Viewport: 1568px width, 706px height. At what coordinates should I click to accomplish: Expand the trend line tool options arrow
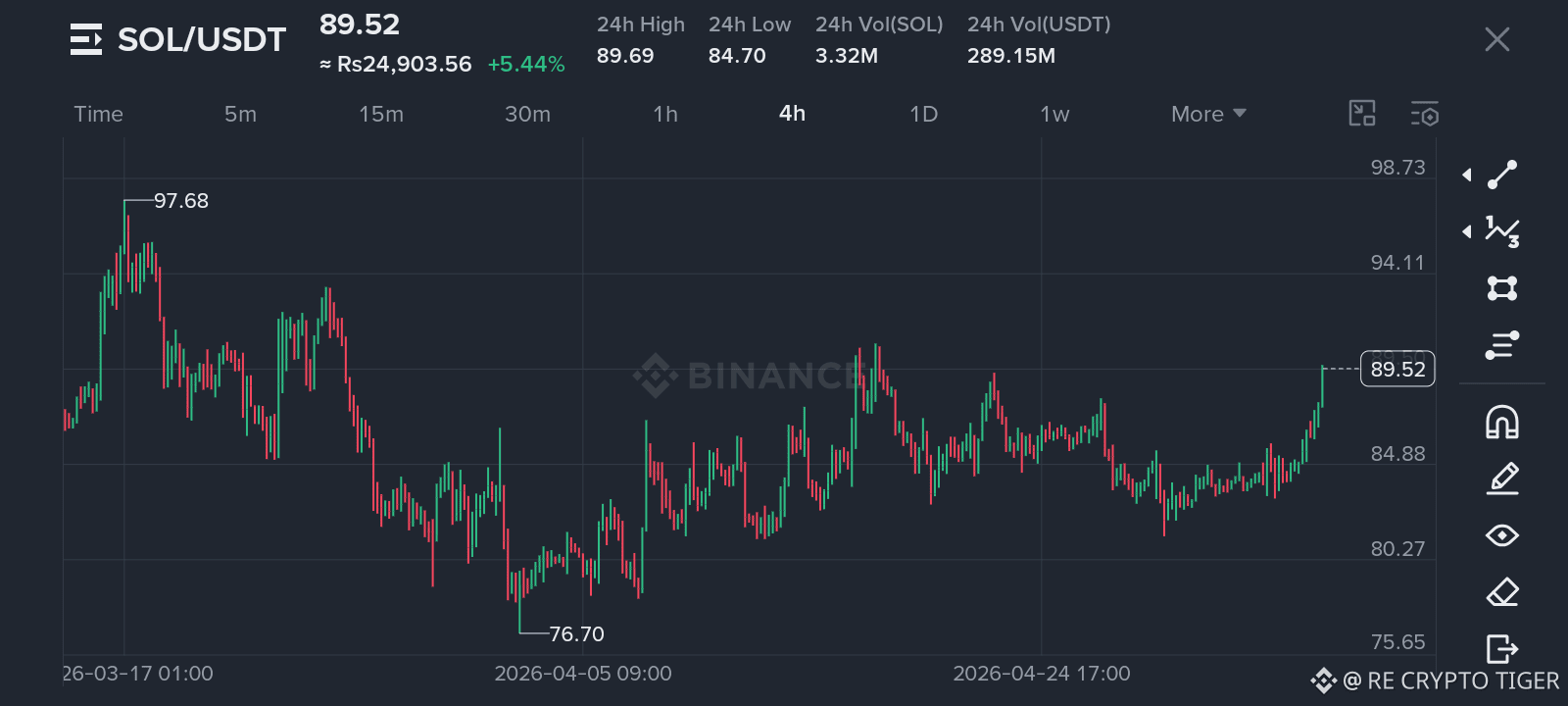(1467, 175)
